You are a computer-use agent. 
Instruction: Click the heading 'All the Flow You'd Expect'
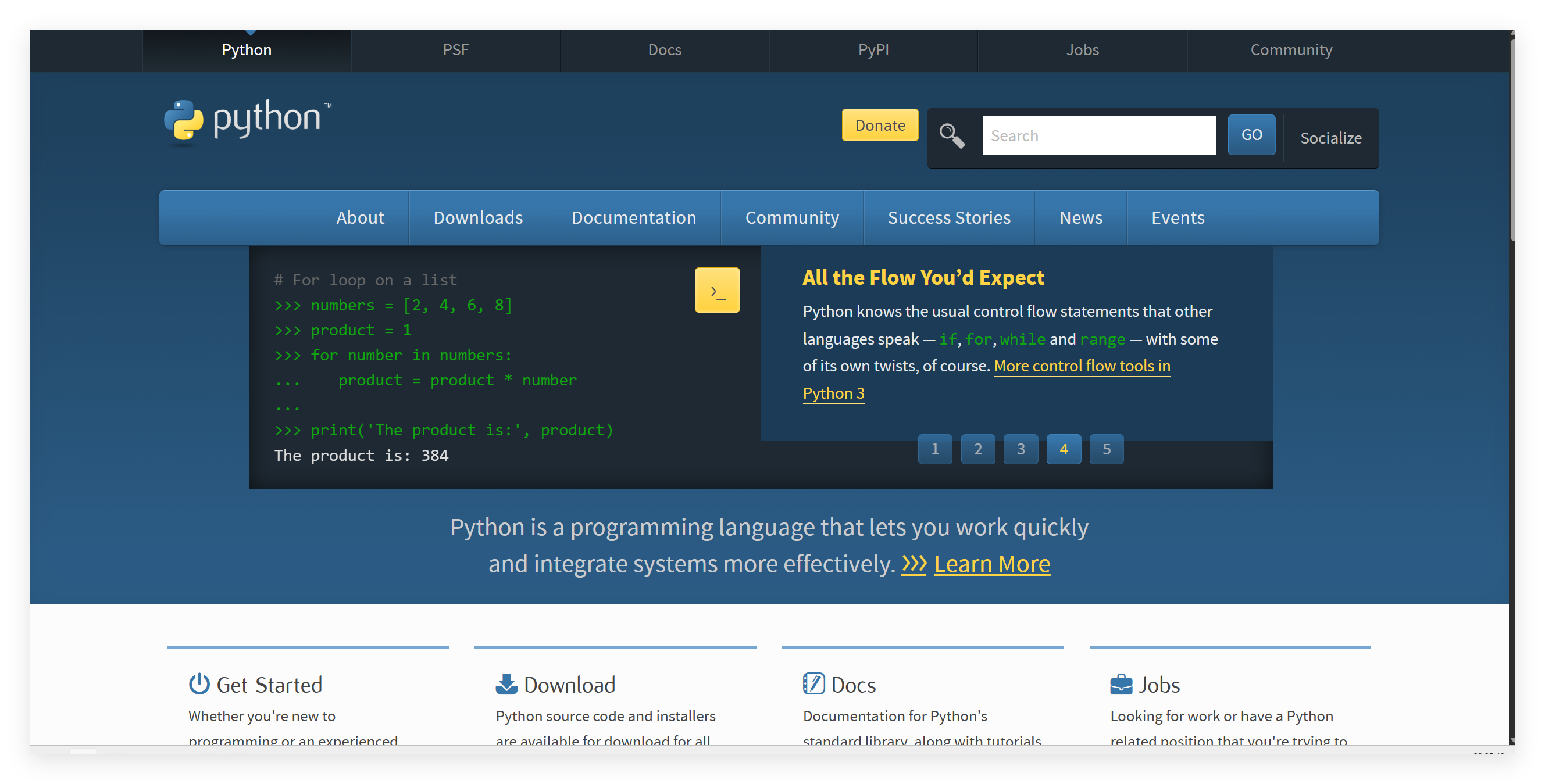923,278
